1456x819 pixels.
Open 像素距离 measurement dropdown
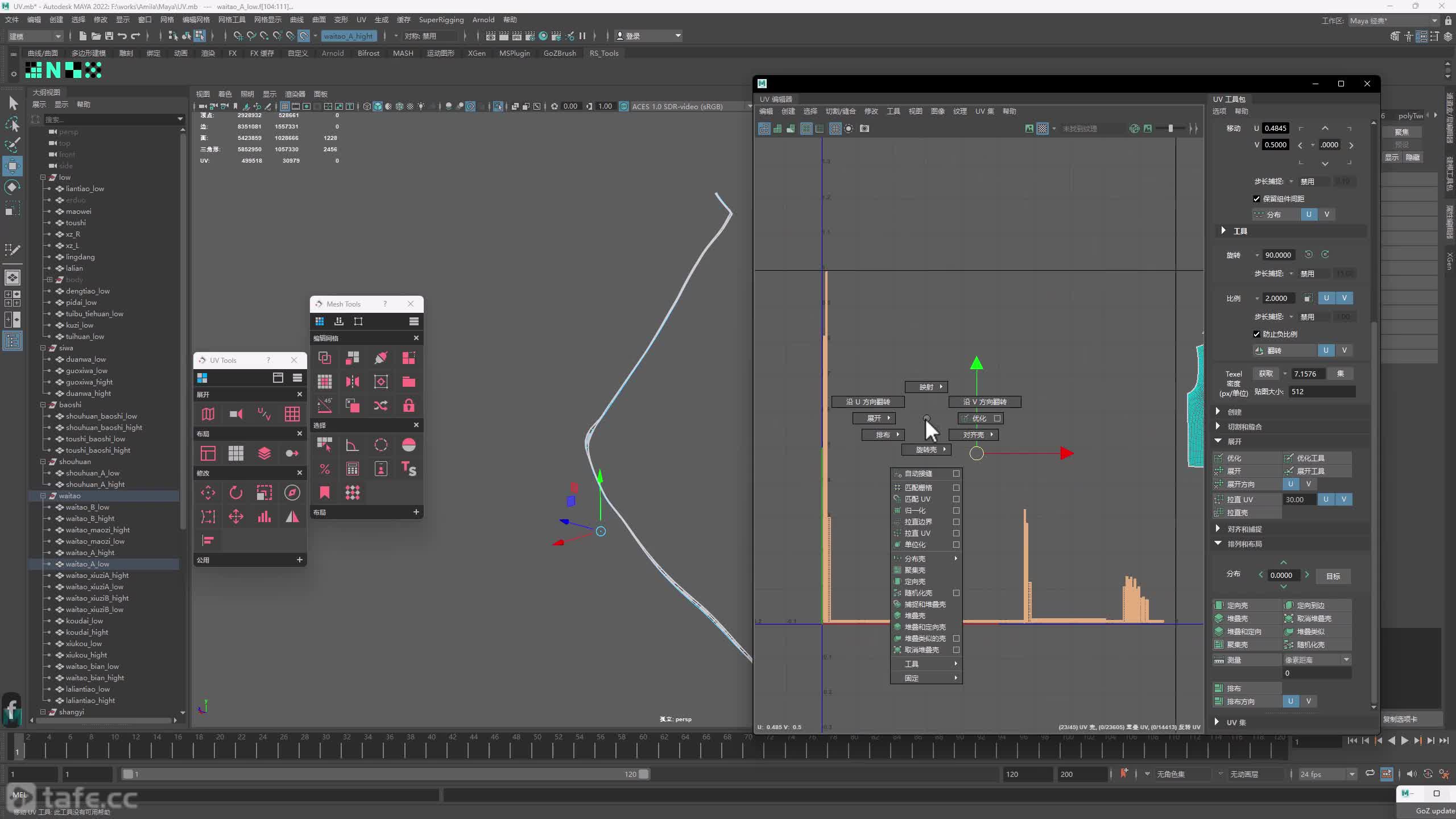coord(1317,660)
